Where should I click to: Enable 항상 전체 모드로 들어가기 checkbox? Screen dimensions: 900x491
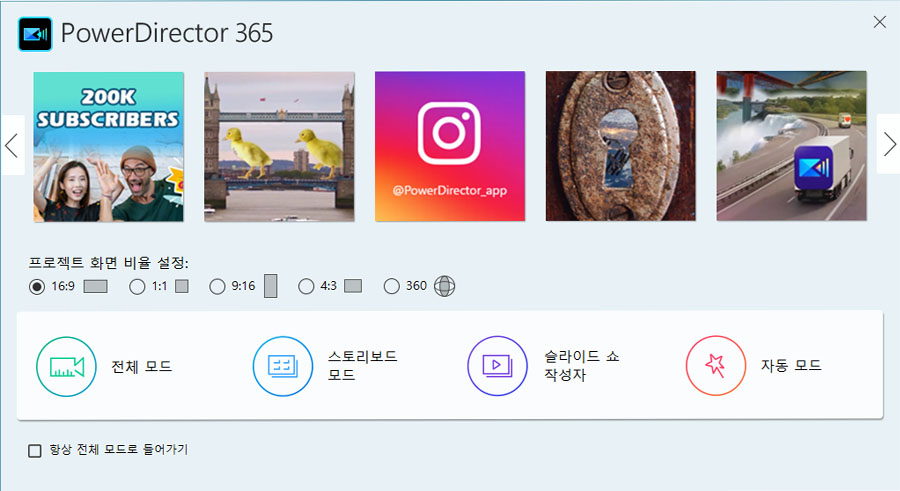[35, 451]
